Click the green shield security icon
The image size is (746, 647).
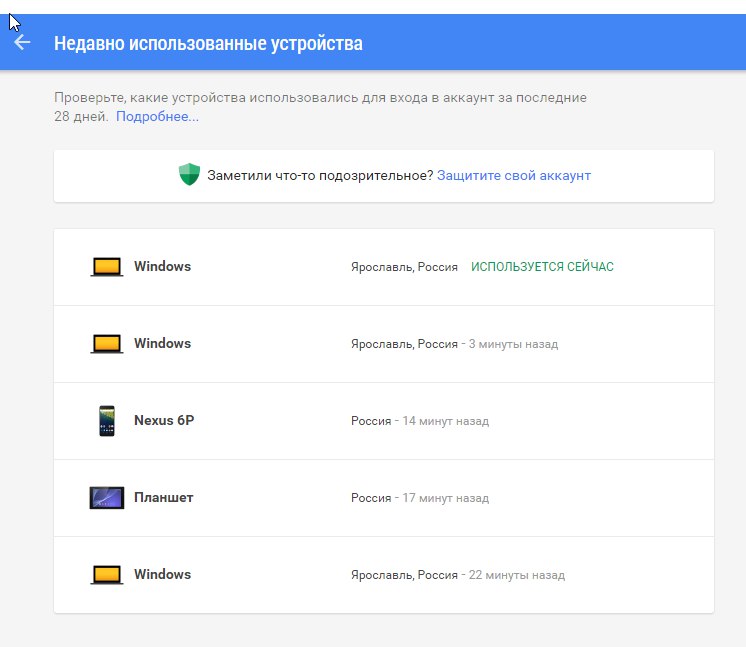click(x=189, y=174)
